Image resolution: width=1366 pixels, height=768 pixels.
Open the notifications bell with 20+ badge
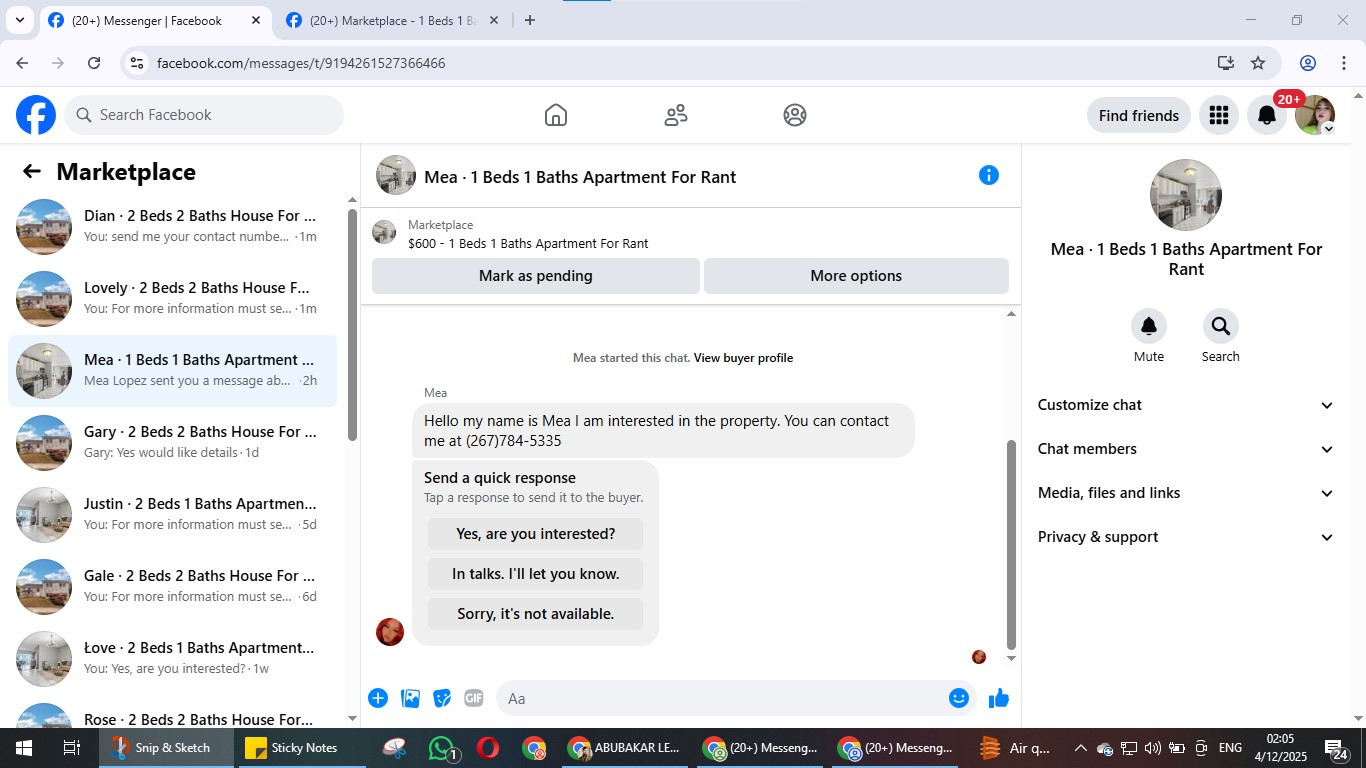point(1267,115)
